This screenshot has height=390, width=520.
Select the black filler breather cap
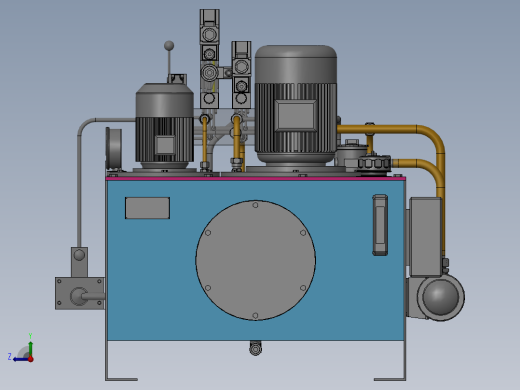click(374, 163)
